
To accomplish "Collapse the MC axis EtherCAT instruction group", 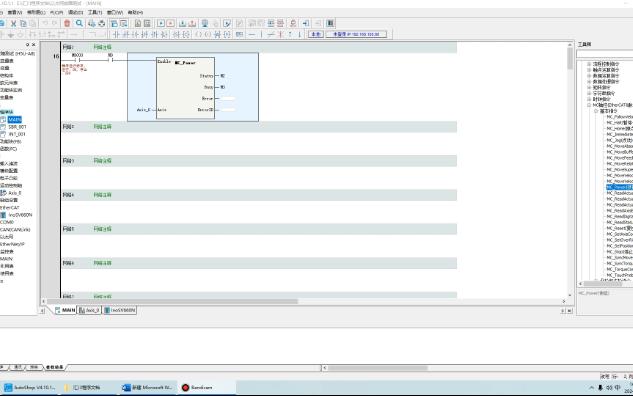I will click(x=589, y=105).
